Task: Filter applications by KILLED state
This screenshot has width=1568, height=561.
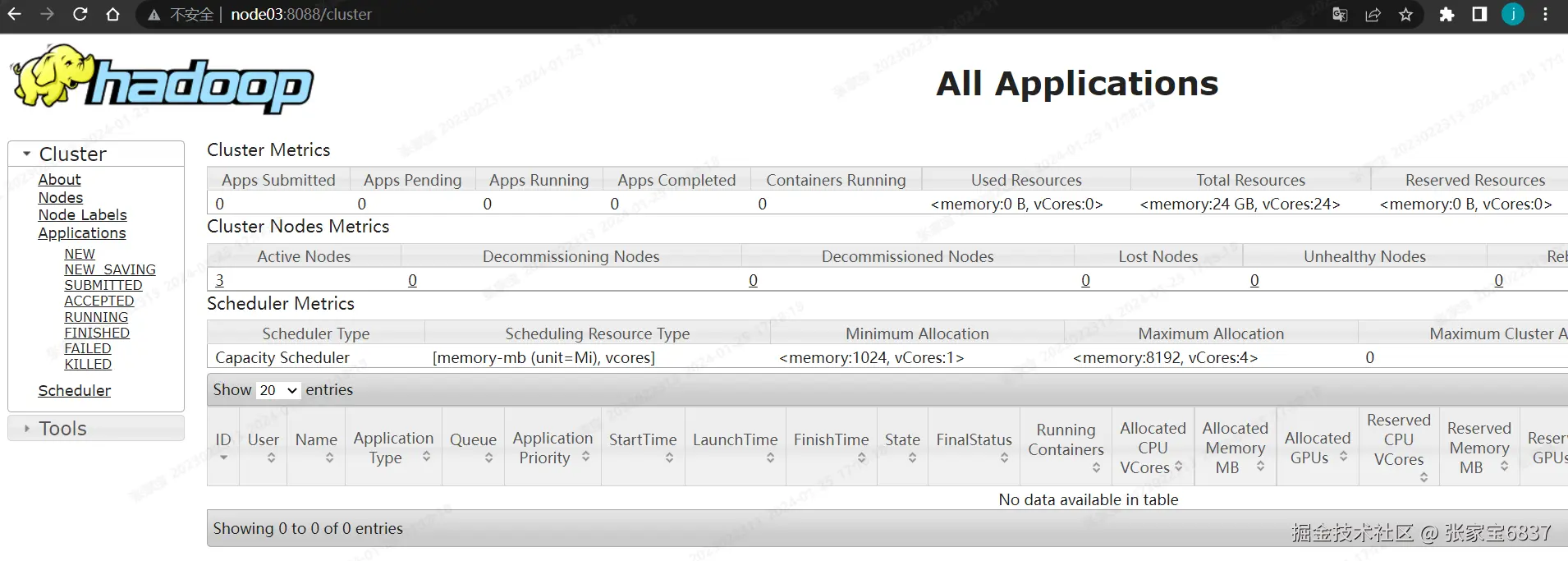Action: [88, 364]
